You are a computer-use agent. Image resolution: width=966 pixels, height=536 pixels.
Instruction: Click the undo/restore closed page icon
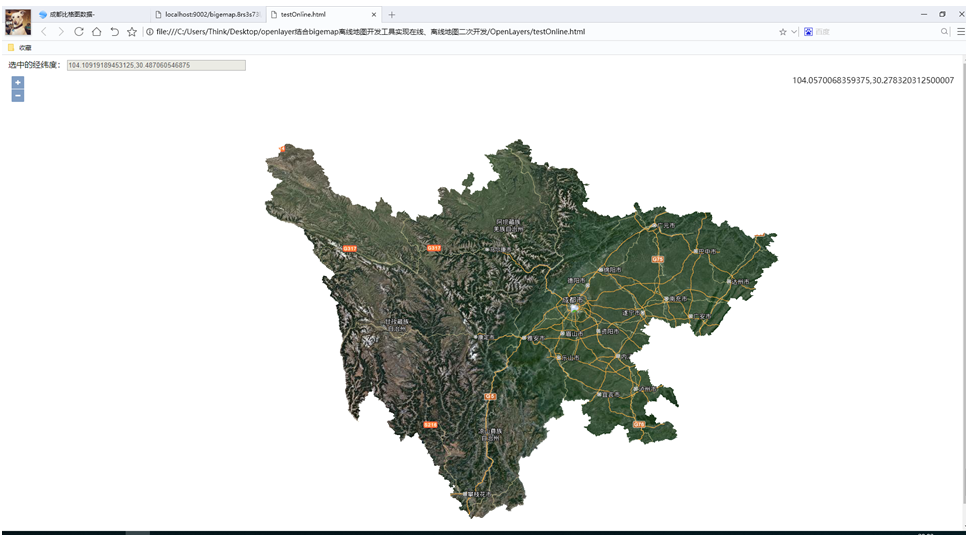point(114,32)
